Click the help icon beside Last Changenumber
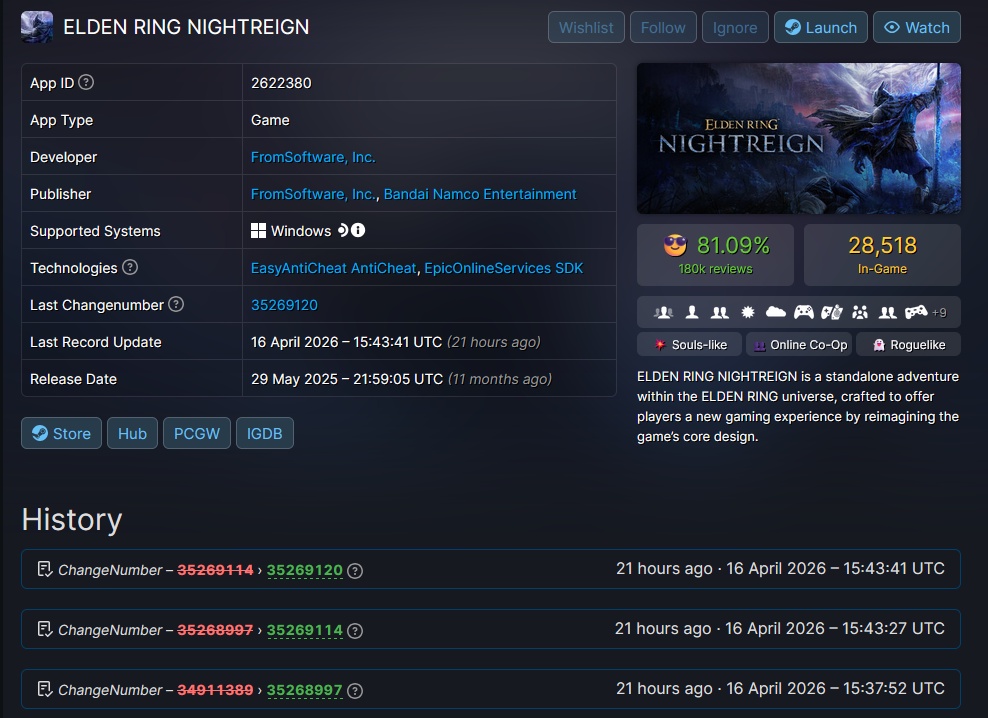 pyautogui.click(x=176, y=304)
